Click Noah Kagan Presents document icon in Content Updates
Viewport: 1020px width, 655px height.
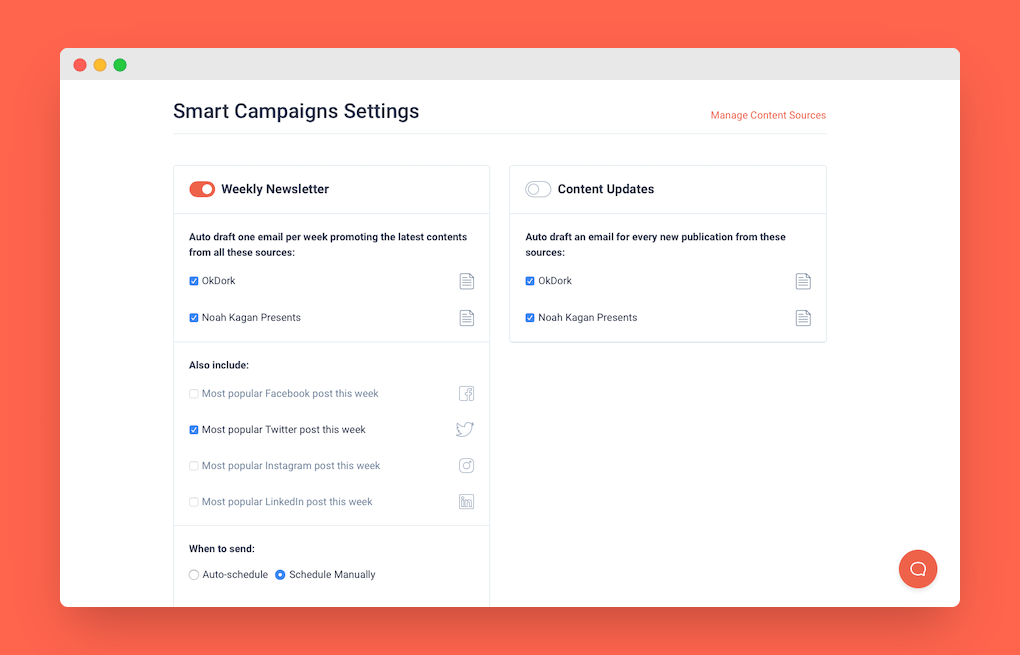pos(802,318)
